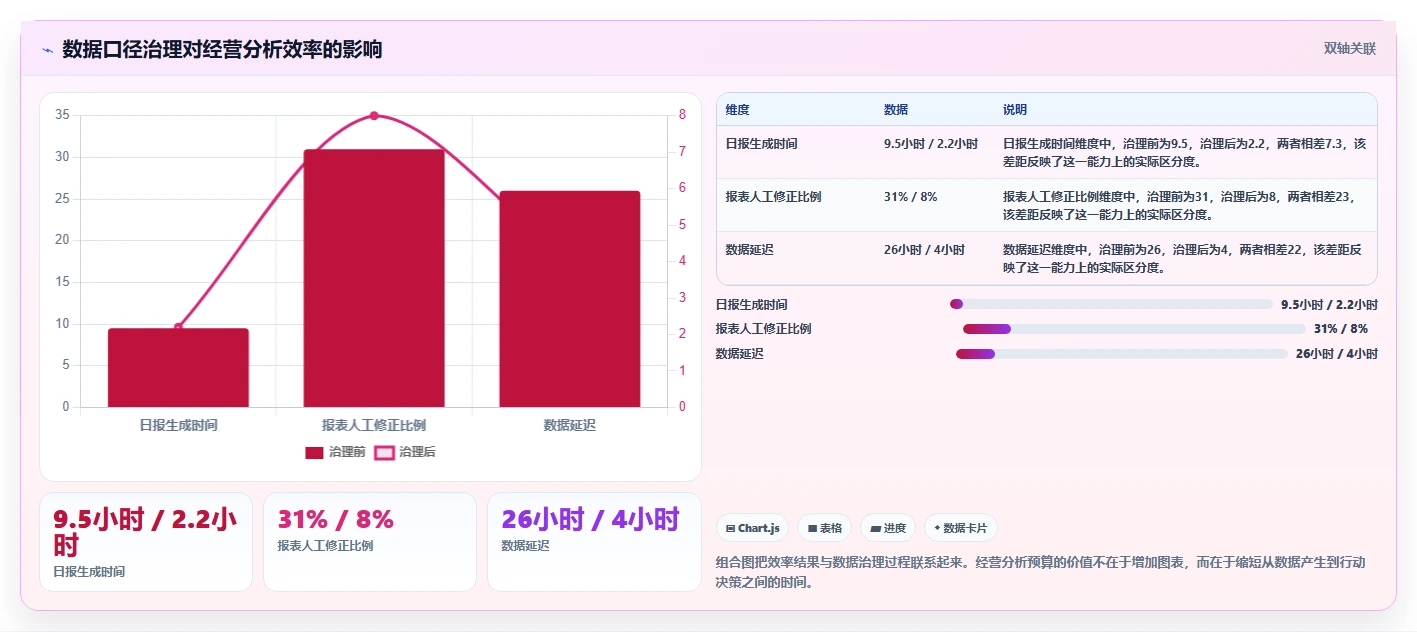Click the 9.5小时 / 2.2小时 data card
The image size is (1417, 632).
tap(146, 542)
